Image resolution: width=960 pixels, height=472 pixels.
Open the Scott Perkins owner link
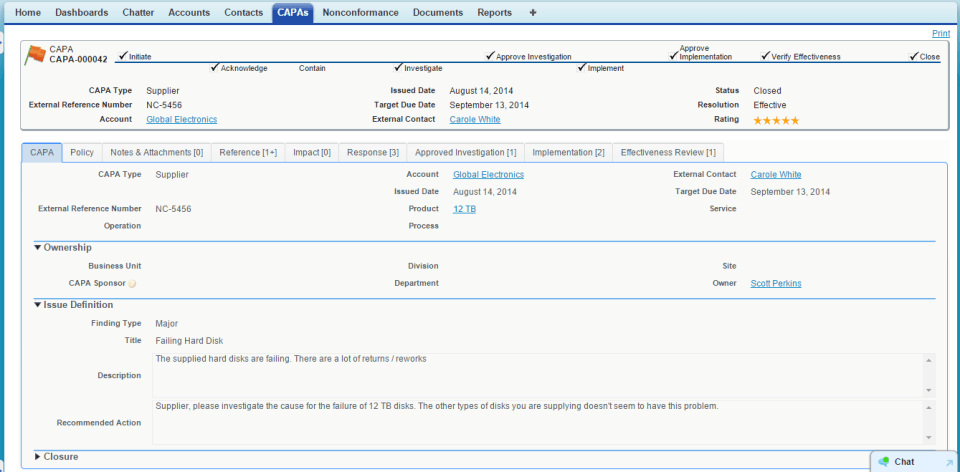[776, 284]
